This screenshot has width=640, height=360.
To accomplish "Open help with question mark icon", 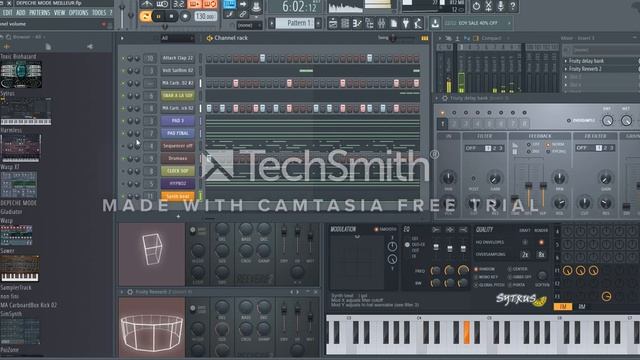I will (x=513, y=6).
